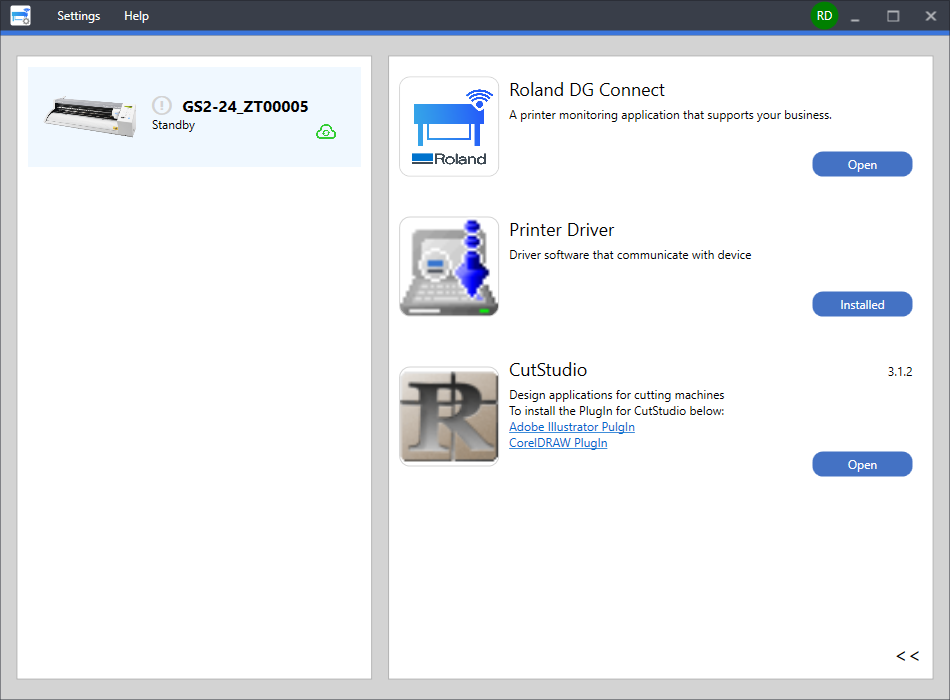The image size is (950, 700).
Task: Click the Installed button for Printer Driver
Action: (x=862, y=304)
